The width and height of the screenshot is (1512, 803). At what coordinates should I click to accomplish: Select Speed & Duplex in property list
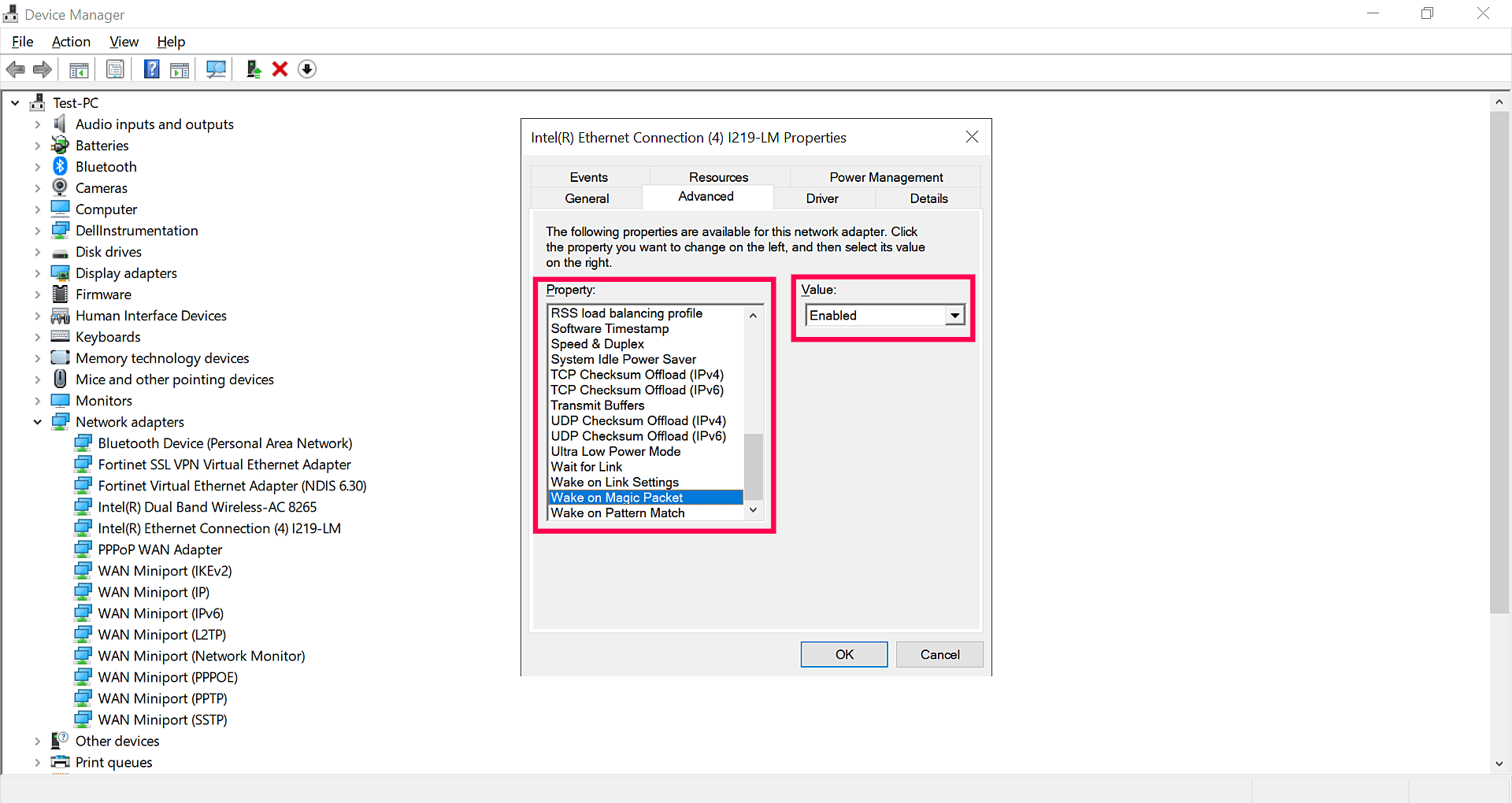(x=597, y=344)
